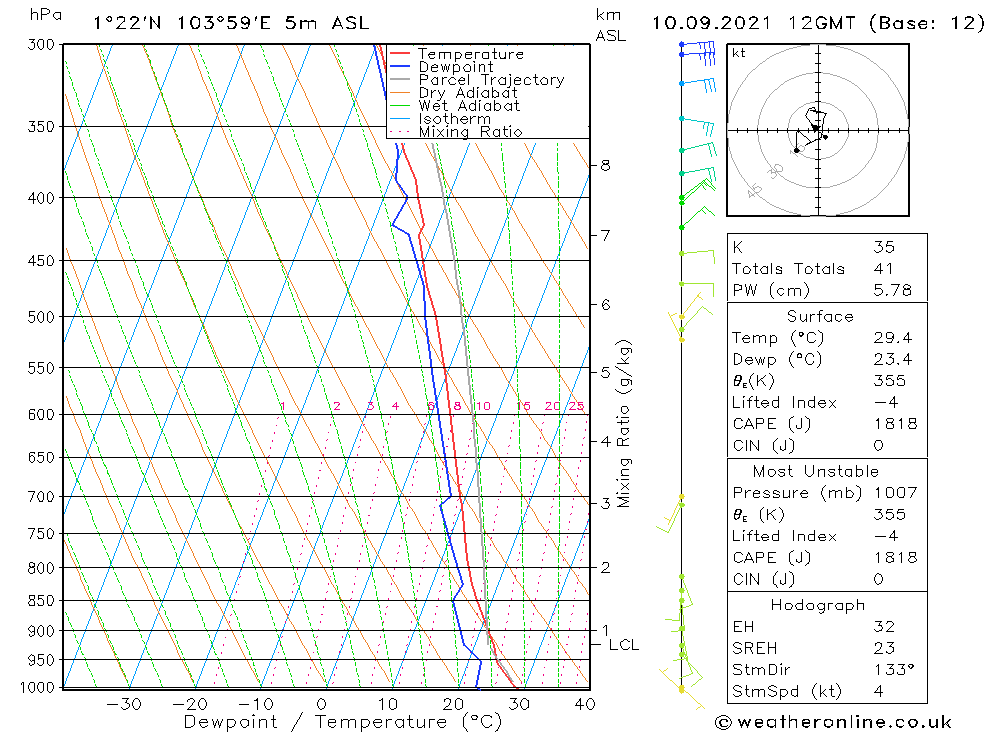Click the Surface section heading
Image resolution: width=1000 pixels, height=733 pixels.
(820, 316)
